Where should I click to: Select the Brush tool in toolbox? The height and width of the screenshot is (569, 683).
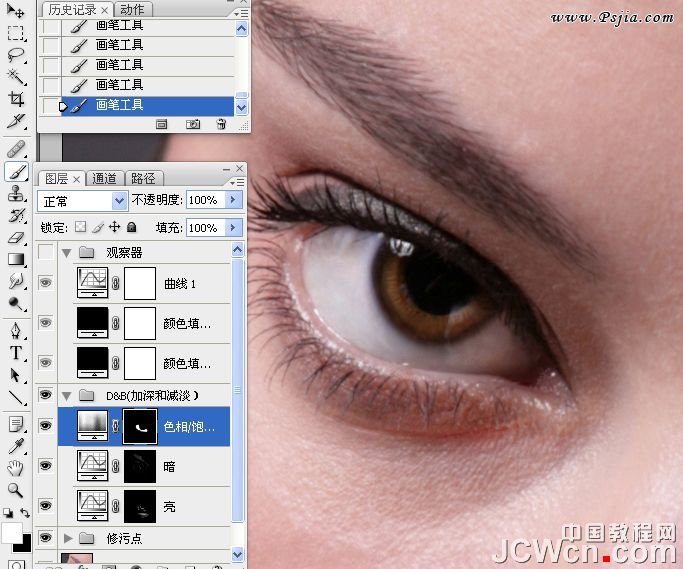[x=16, y=171]
